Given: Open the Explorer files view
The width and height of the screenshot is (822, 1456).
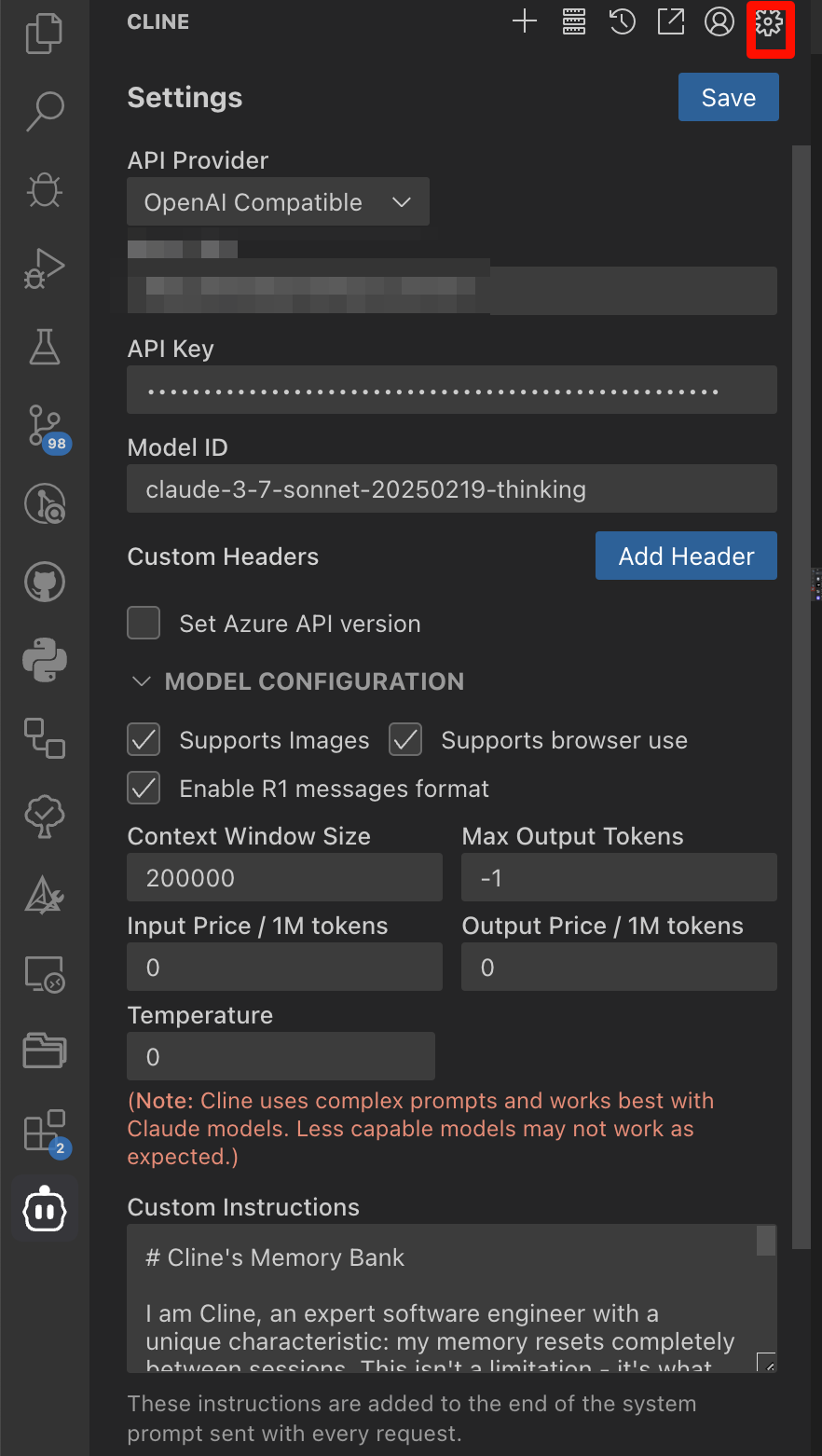Looking at the screenshot, I should tap(45, 34).
